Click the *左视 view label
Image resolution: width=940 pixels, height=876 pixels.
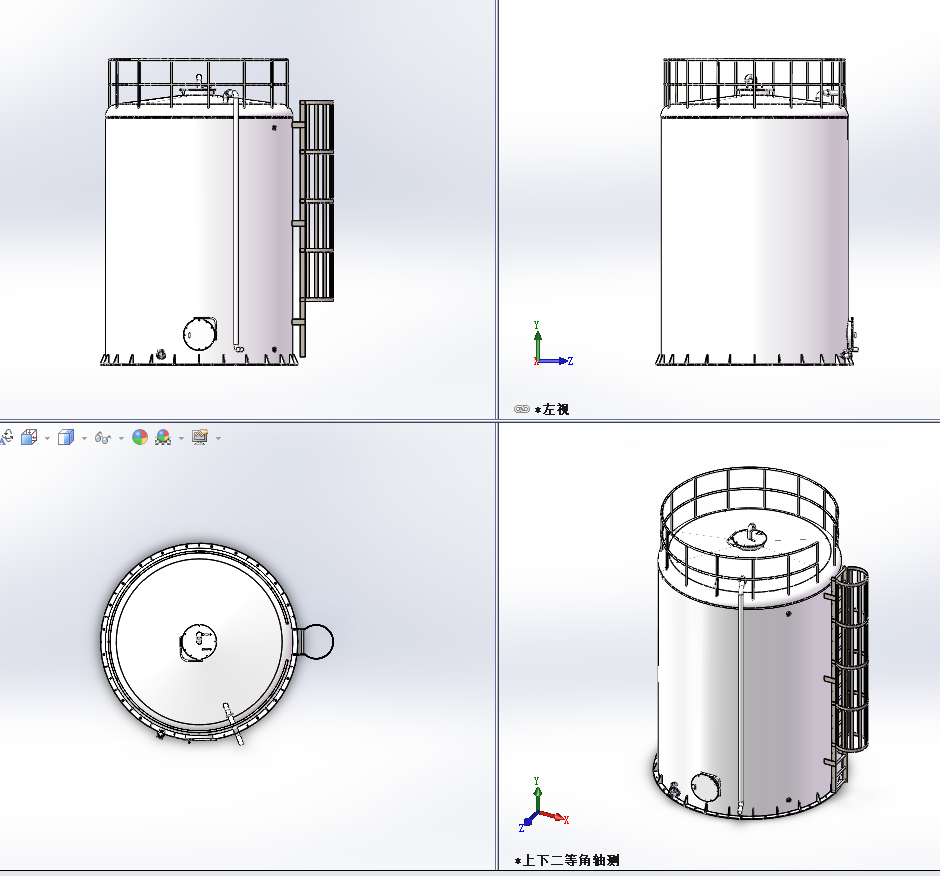click(552, 410)
